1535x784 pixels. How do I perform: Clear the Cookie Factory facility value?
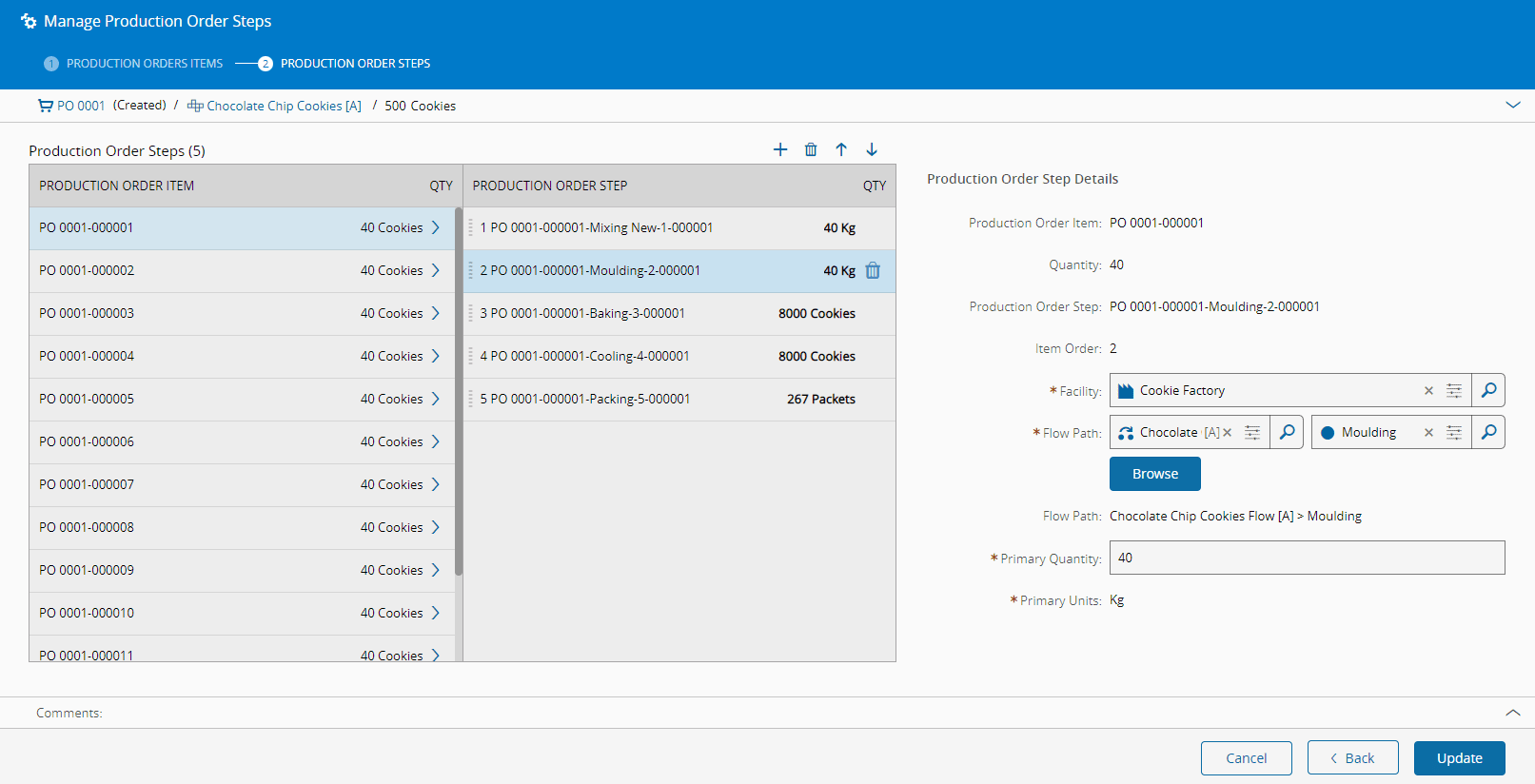click(1428, 391)
